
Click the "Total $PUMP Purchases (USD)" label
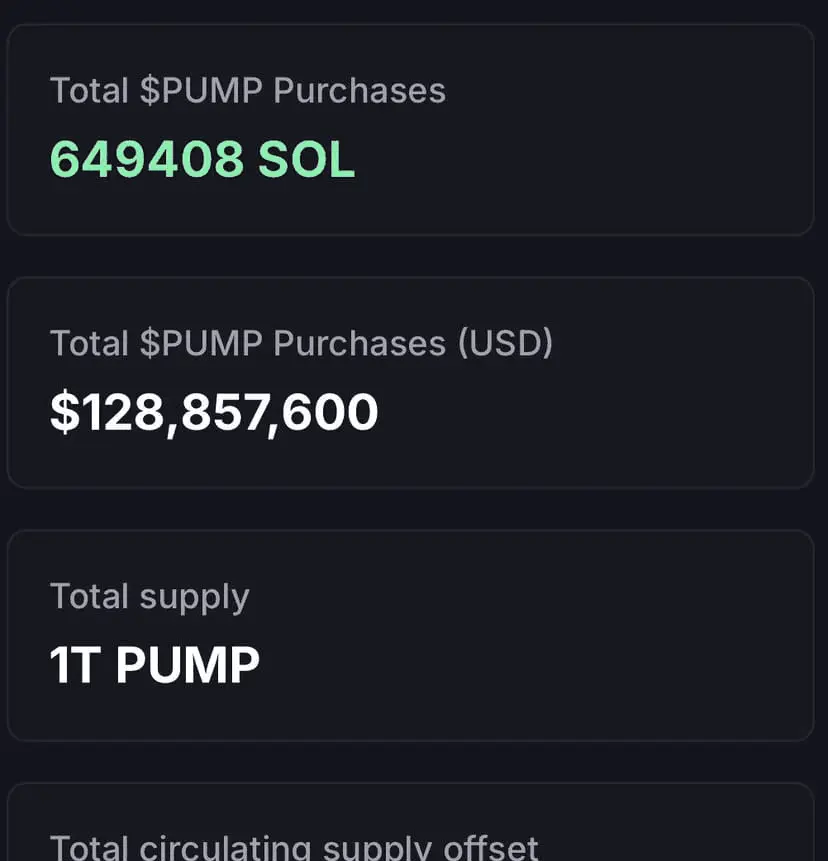click(301, 343)
